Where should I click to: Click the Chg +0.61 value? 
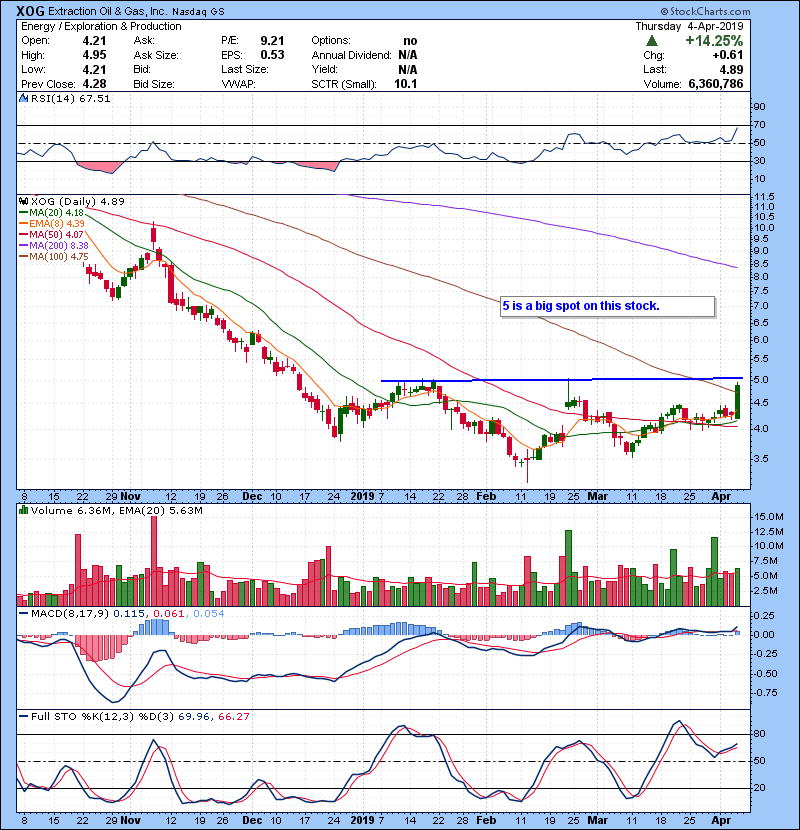(727, 55)
